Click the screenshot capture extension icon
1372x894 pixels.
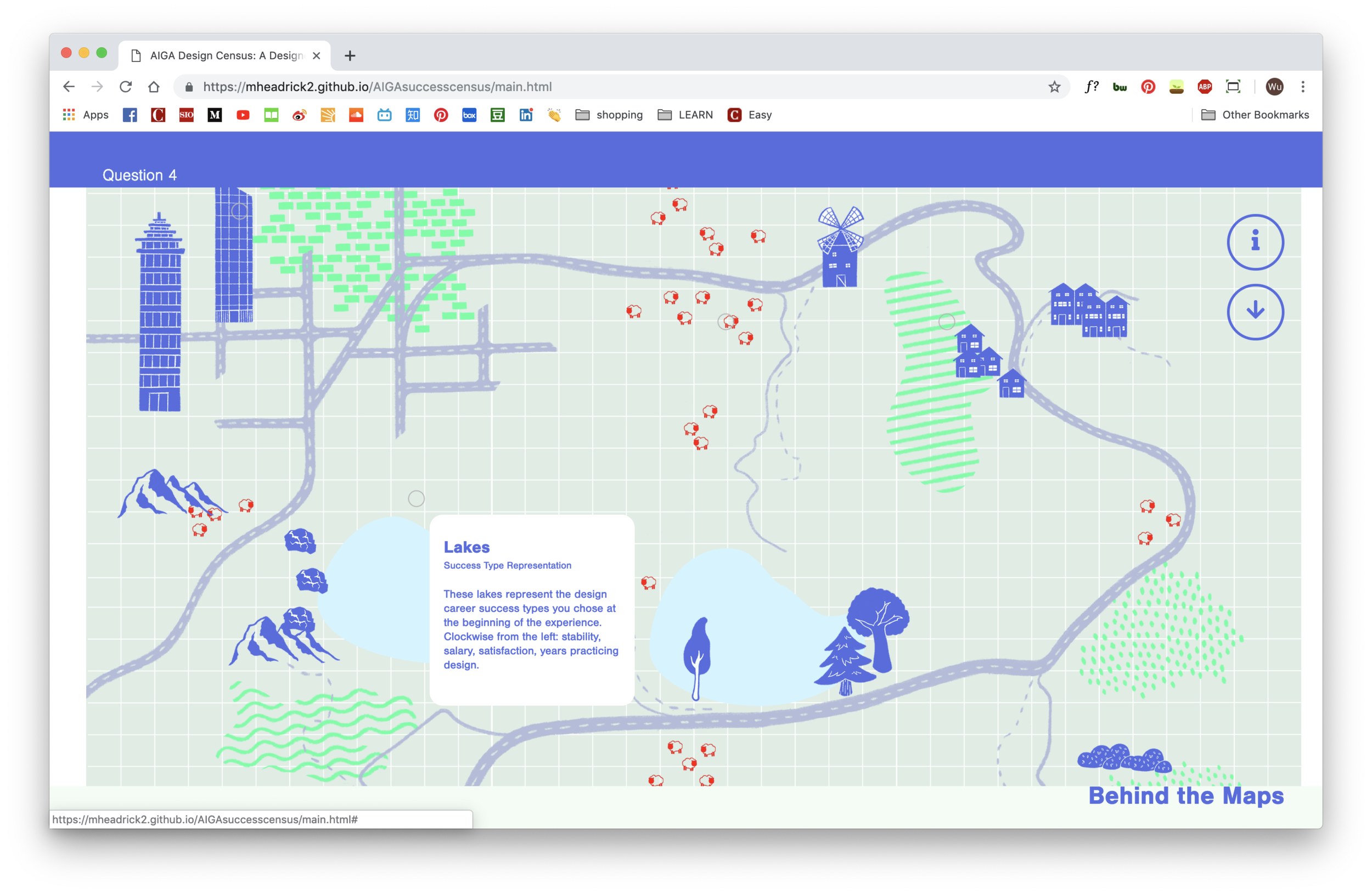[1233, 87]
